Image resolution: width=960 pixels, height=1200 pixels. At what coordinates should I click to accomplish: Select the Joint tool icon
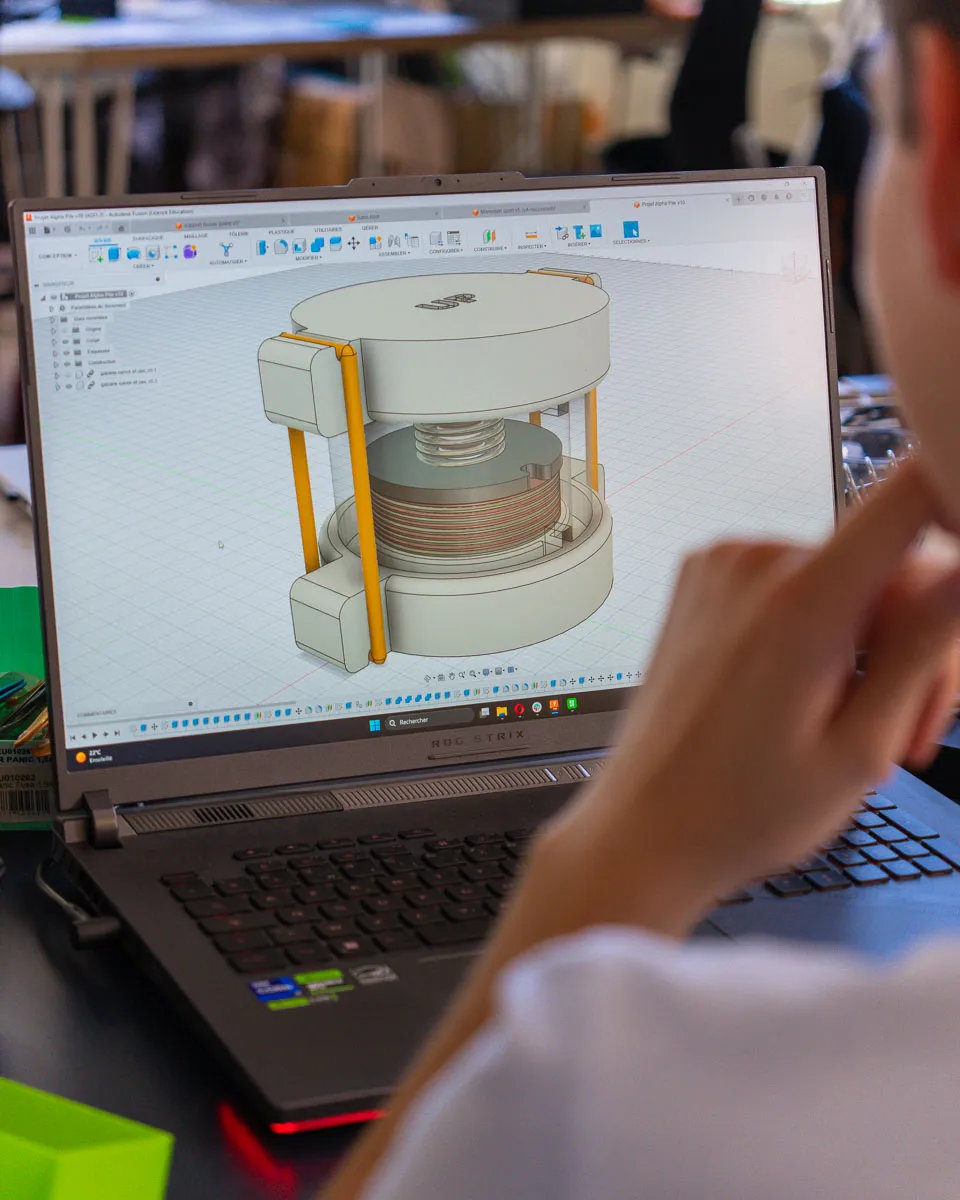pos(394,241)
